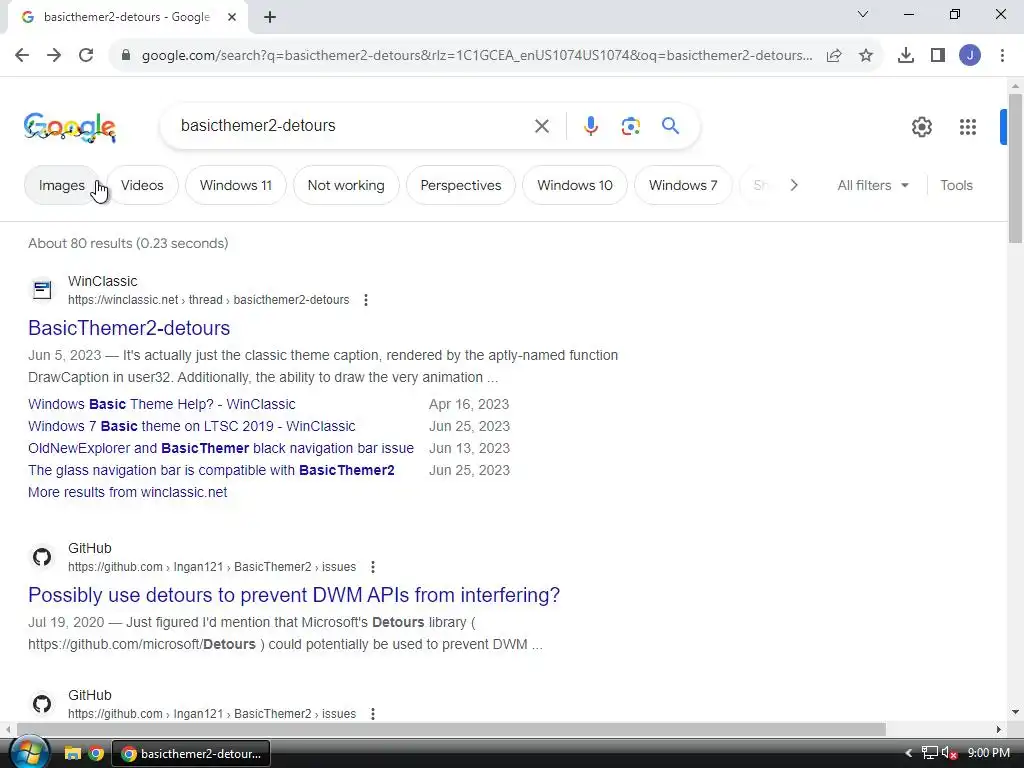Submit search with the magnifier icon
1024x768 pixels.
[x=671, y=125]
